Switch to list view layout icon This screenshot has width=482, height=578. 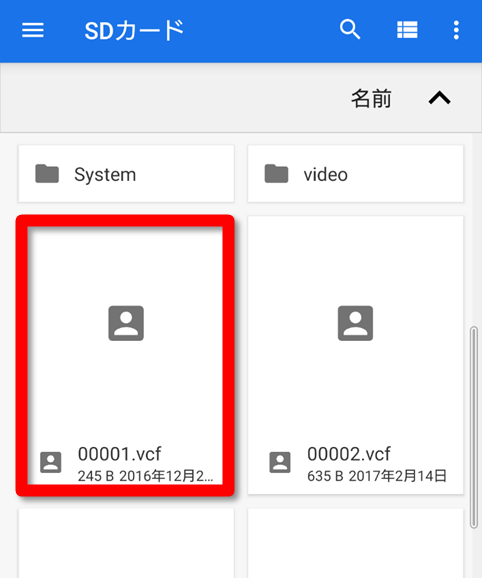tap(407, 30)
